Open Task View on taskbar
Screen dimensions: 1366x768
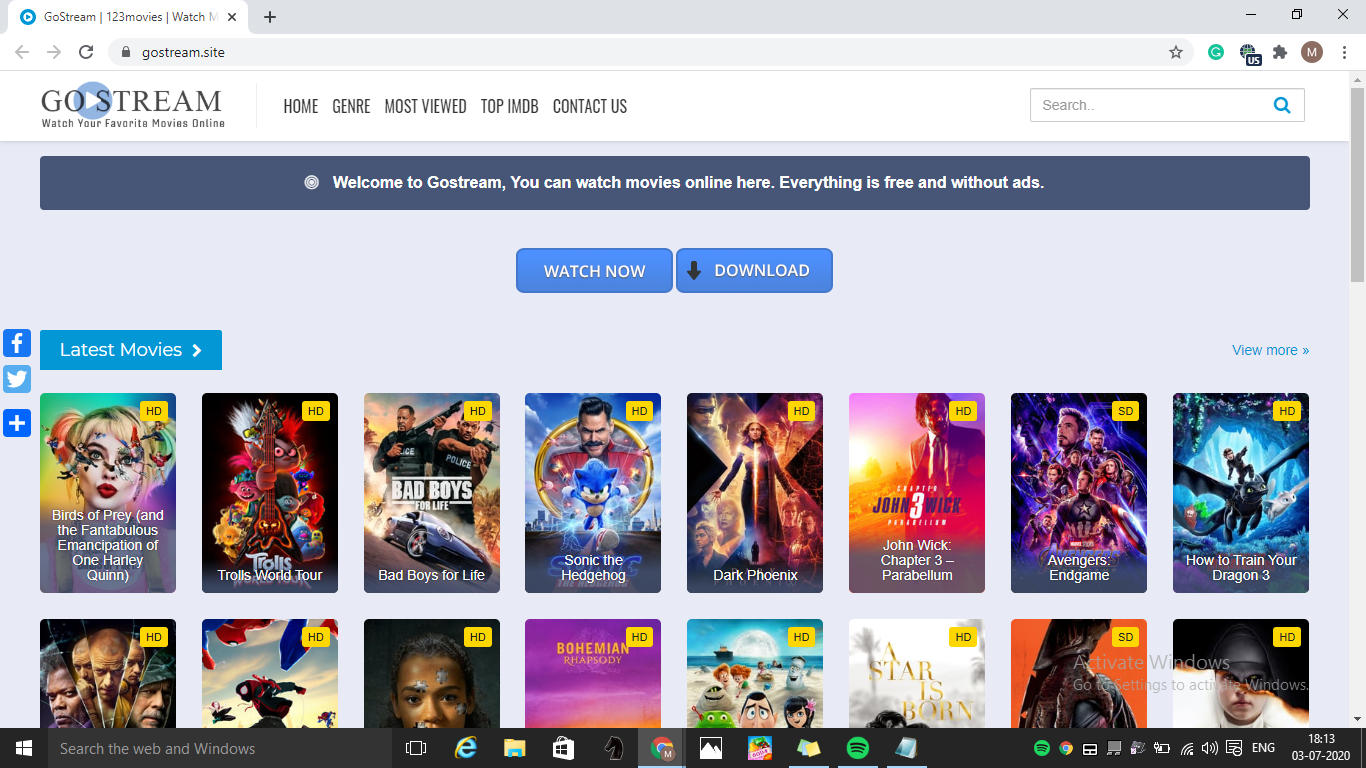416,748
